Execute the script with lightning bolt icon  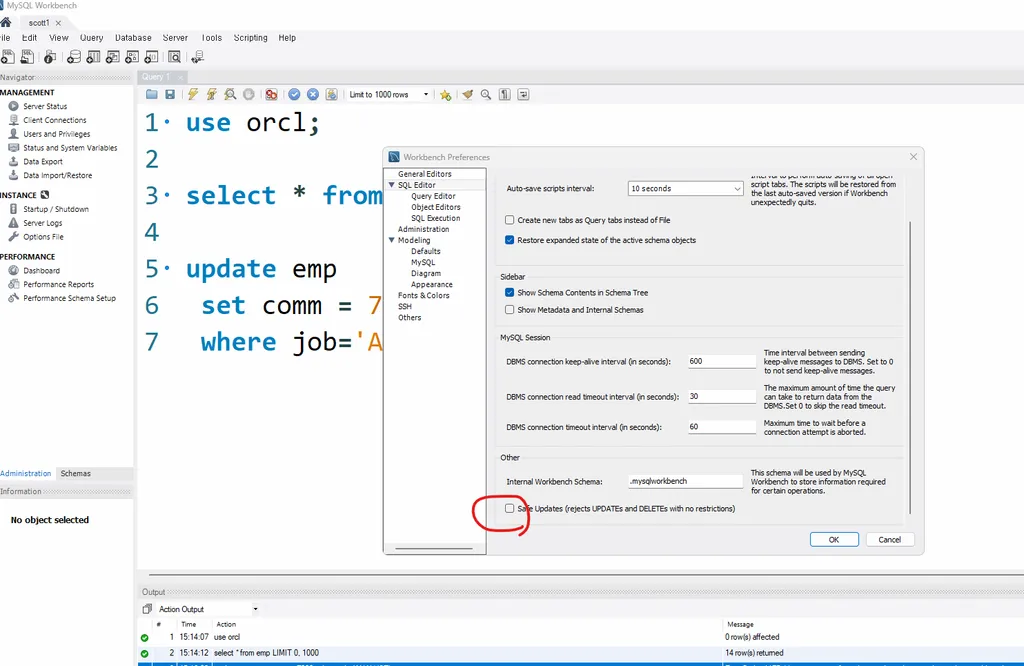(x=193, y=95)
